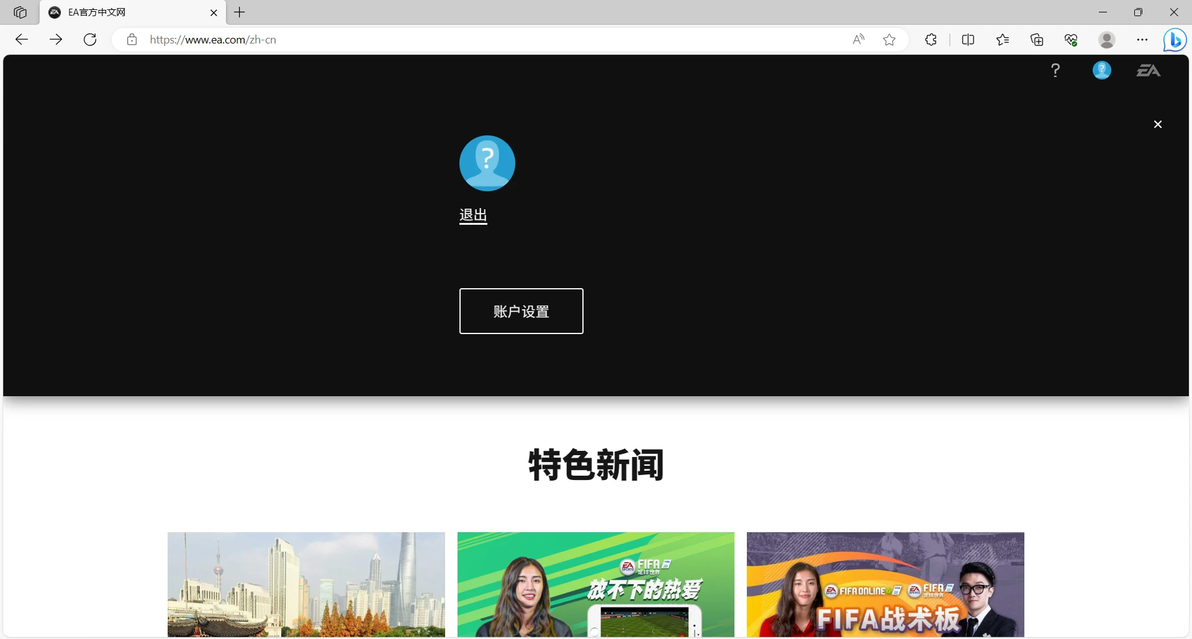The height and width of the screenshot is (639, 1192).
Task: Click the address bar URL
Action: [213, 40]
